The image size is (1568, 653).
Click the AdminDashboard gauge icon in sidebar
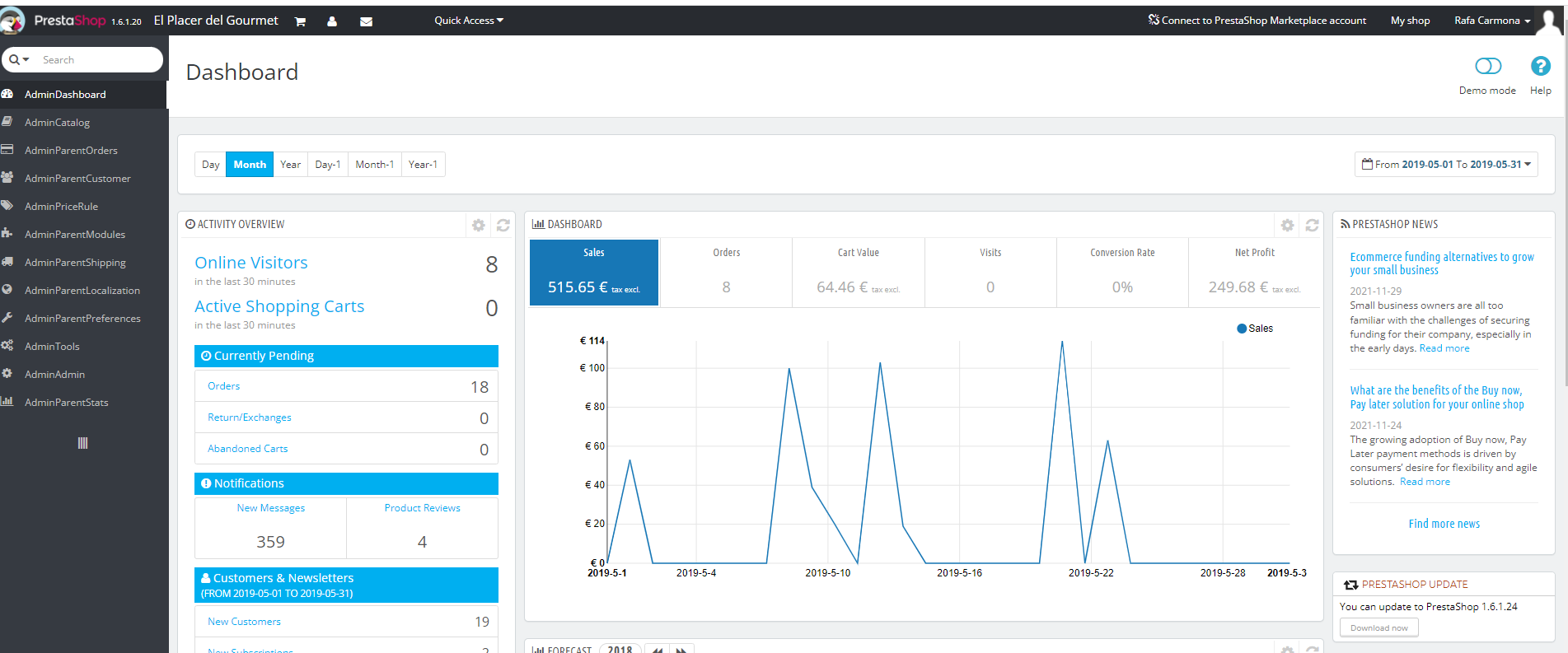(7, 94)
